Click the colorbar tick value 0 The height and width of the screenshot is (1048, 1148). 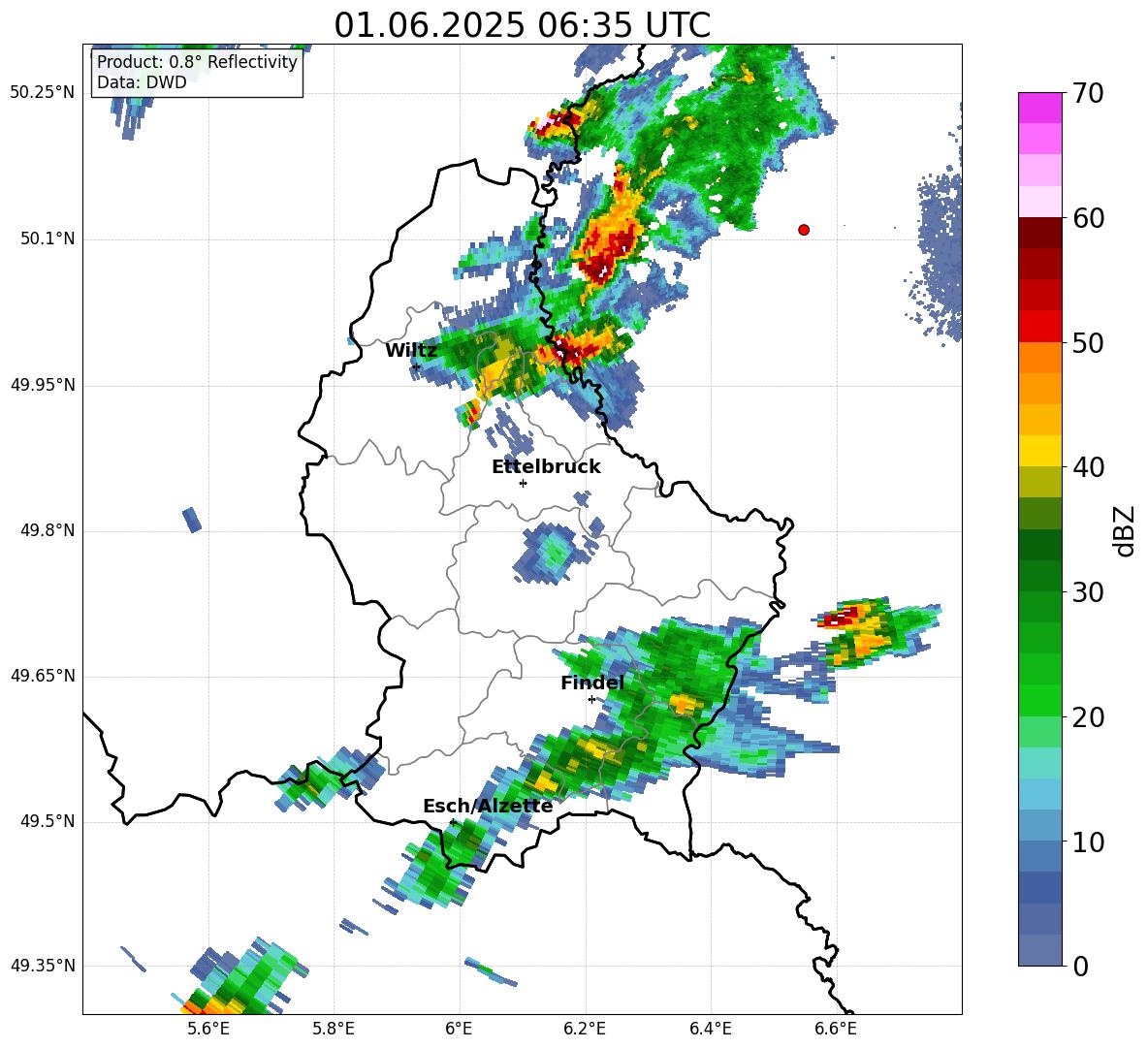1081,966
